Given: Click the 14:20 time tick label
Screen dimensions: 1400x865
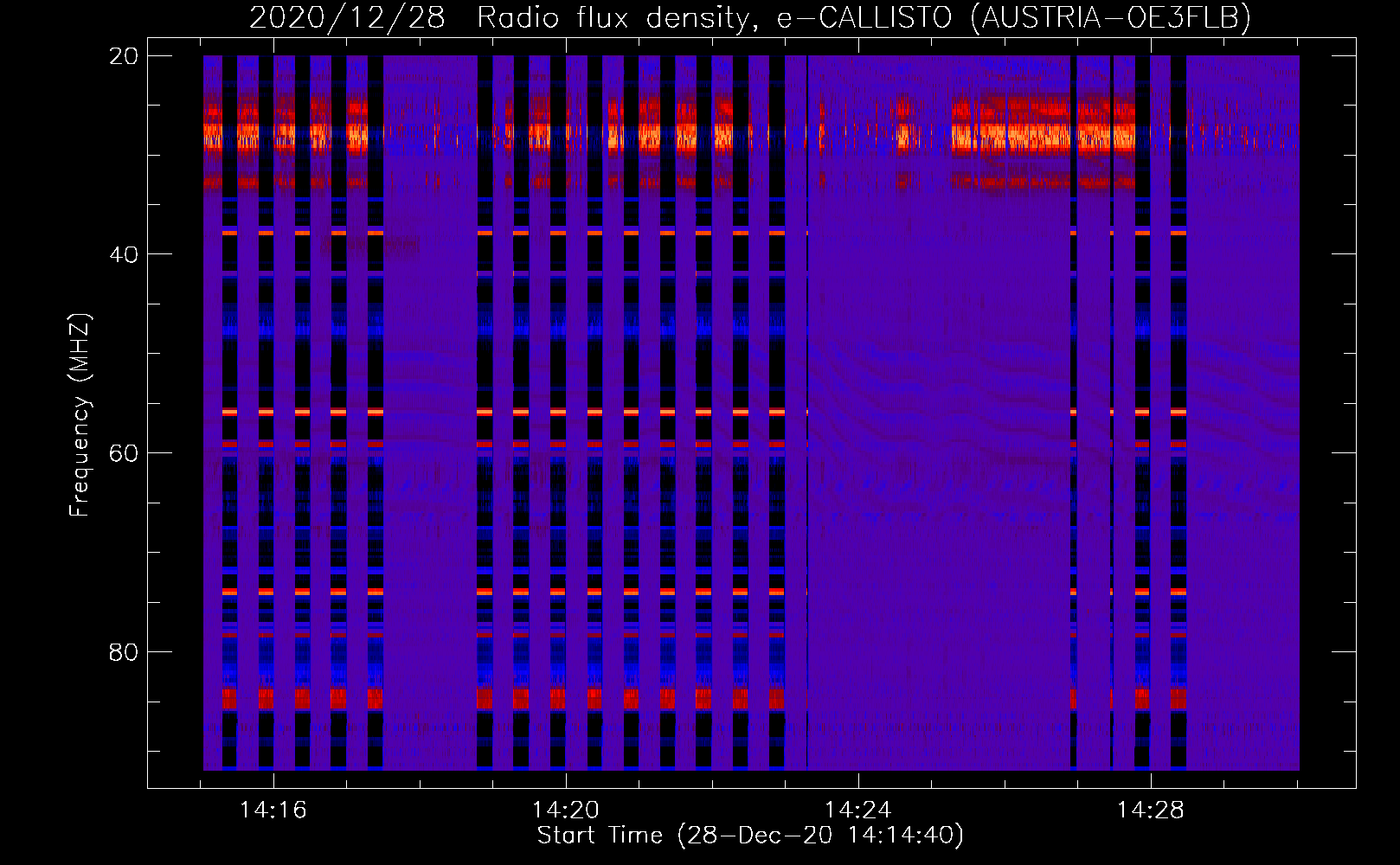Looking at the screenshot, I should click(566, 811).
